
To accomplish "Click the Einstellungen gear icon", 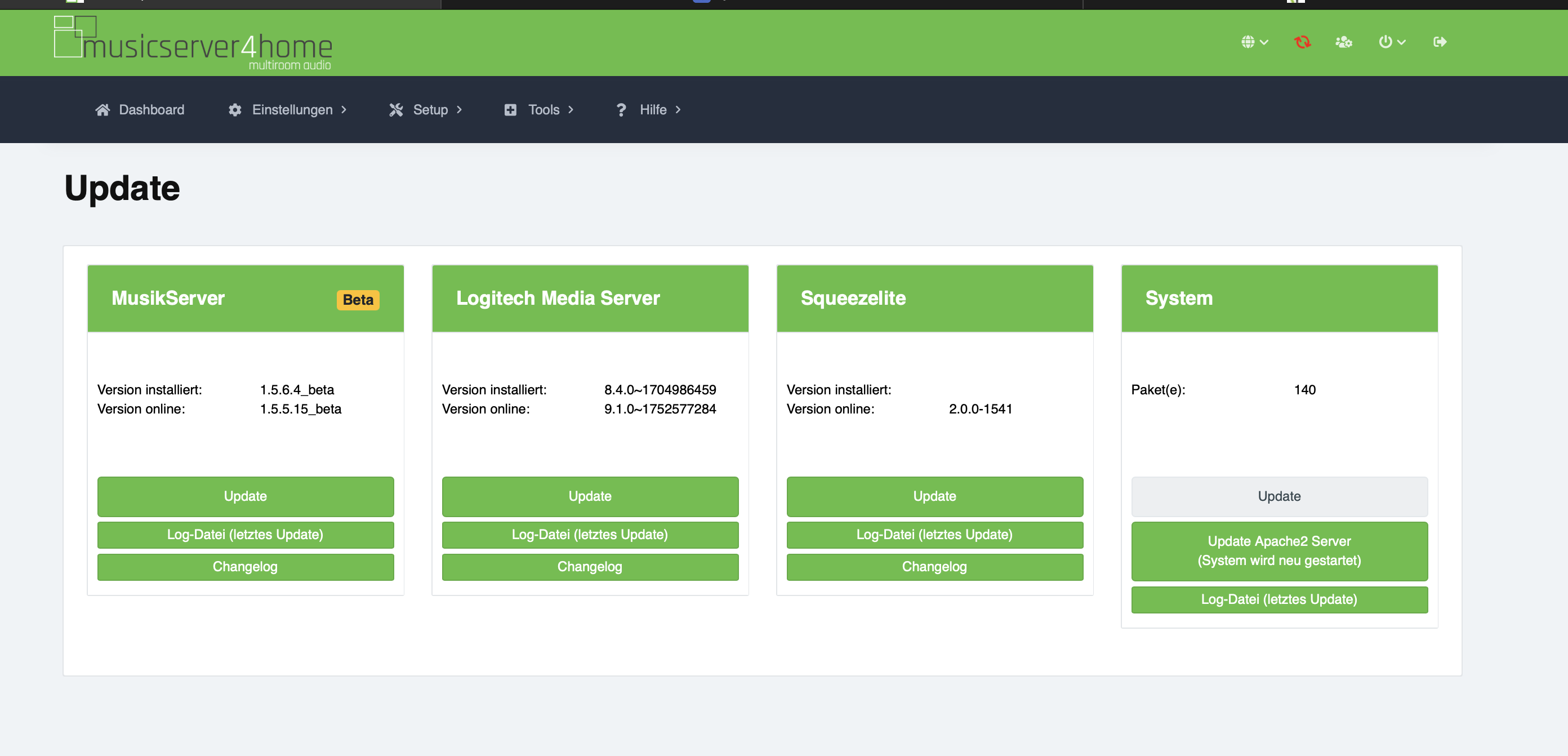I will tap(235, 109).
